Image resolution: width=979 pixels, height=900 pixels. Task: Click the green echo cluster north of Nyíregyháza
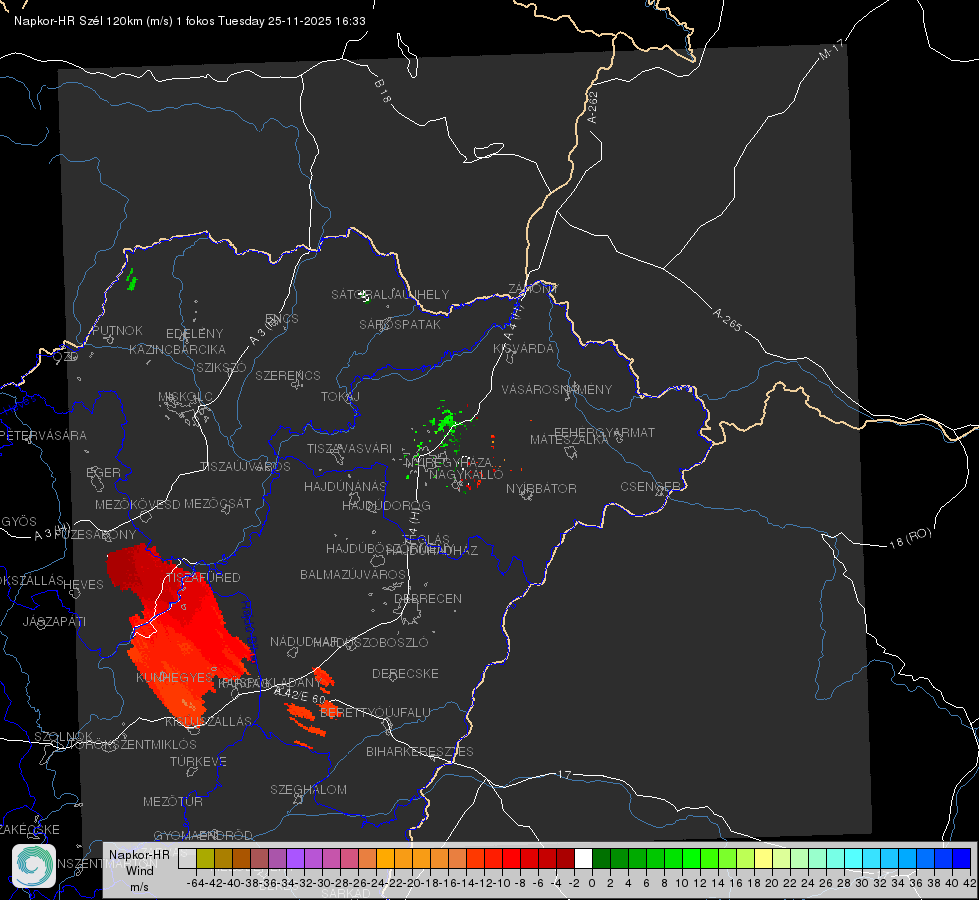click(x=445, y=423)
